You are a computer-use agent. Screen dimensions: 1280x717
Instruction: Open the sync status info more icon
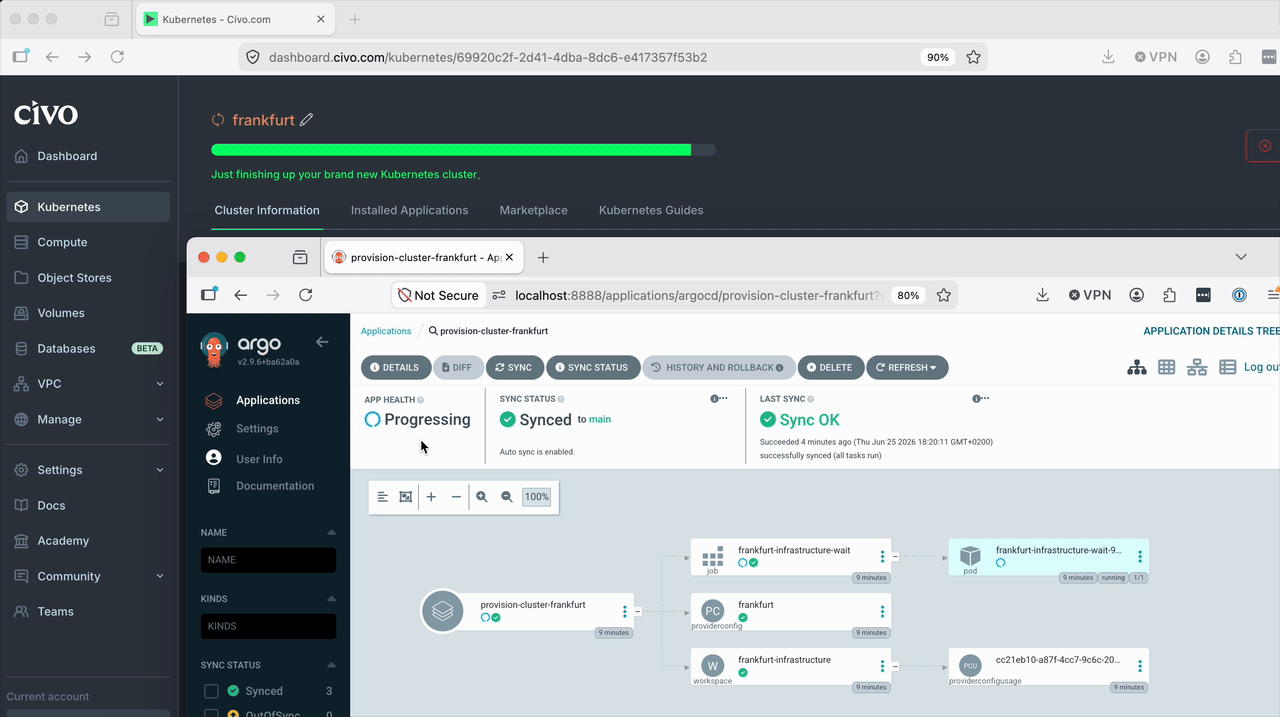719,399
